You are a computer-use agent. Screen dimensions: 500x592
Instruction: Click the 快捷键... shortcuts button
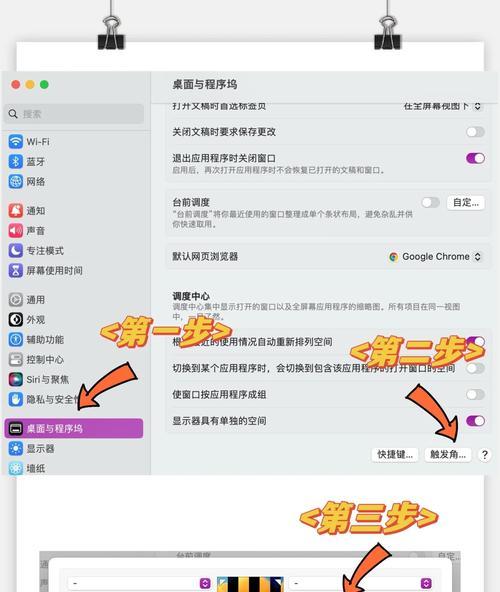395,454
